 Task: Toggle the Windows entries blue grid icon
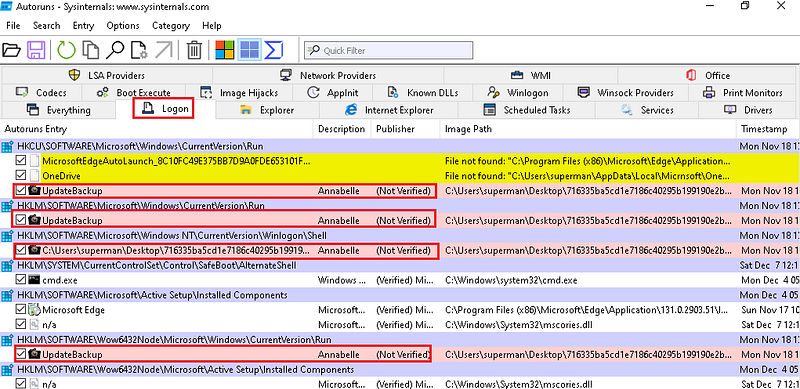(249, 50)
